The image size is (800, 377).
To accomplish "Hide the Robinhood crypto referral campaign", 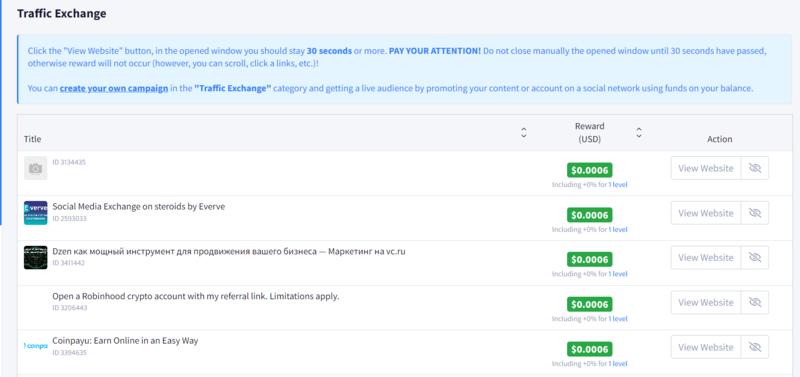I will tap(755, 303).
